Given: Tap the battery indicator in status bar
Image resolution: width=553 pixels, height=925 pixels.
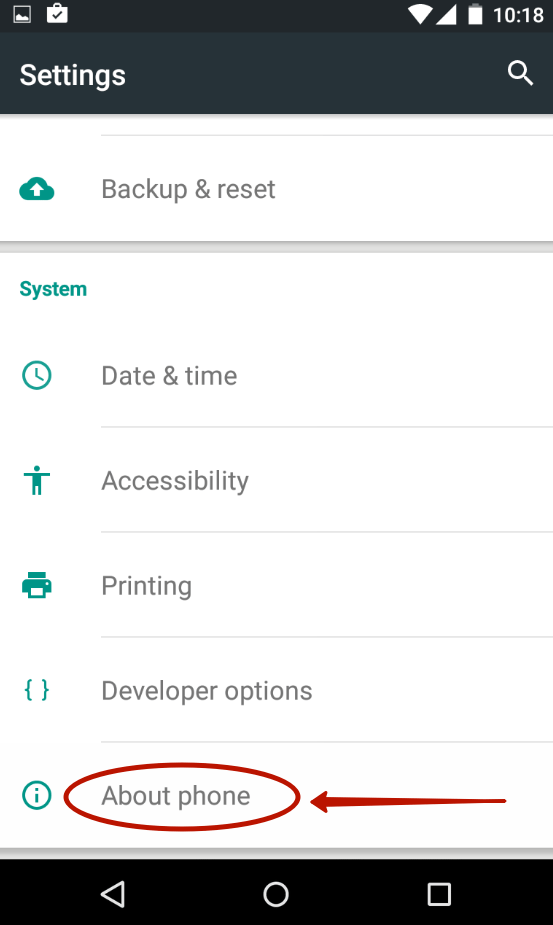Looking at the screenshot, I should (x=475, y=14).
